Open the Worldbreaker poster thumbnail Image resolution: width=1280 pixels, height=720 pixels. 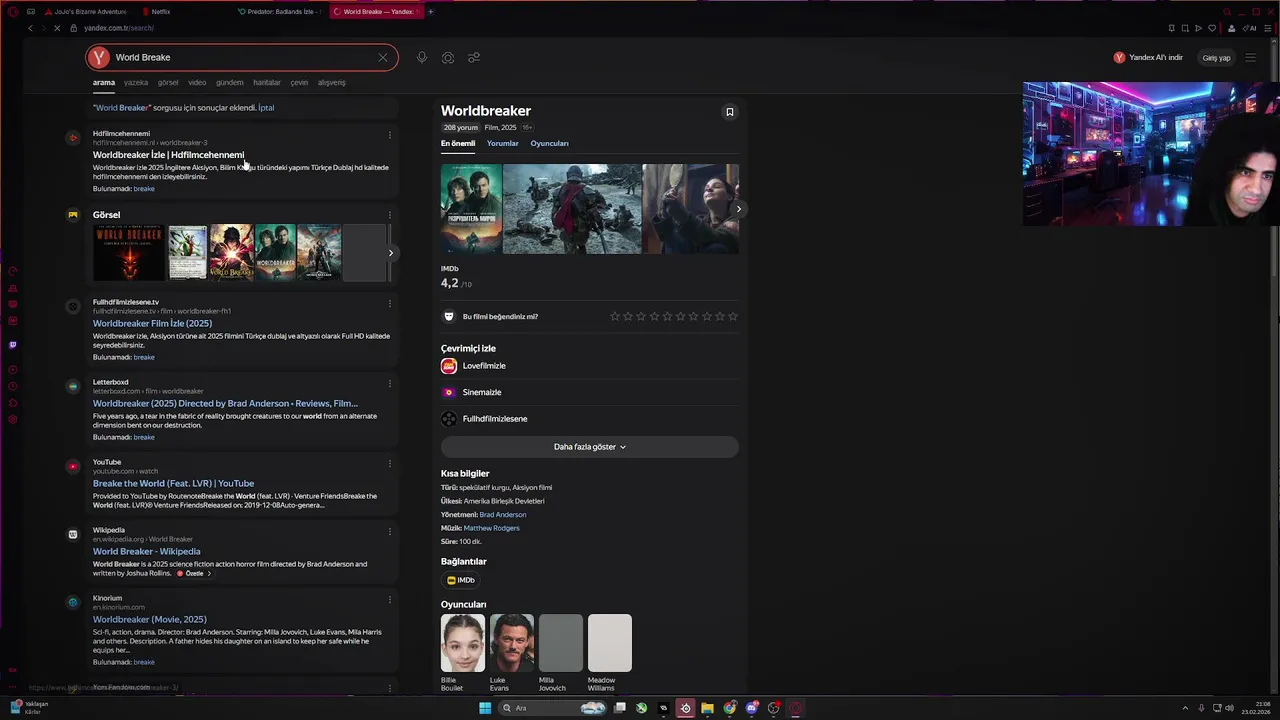click(471, 209)
